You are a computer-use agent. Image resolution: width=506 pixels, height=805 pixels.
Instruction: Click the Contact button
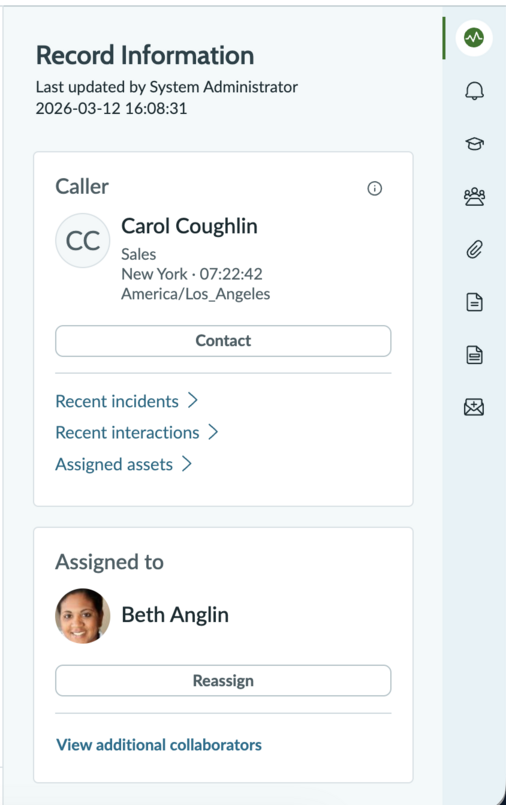click(223, 341)
